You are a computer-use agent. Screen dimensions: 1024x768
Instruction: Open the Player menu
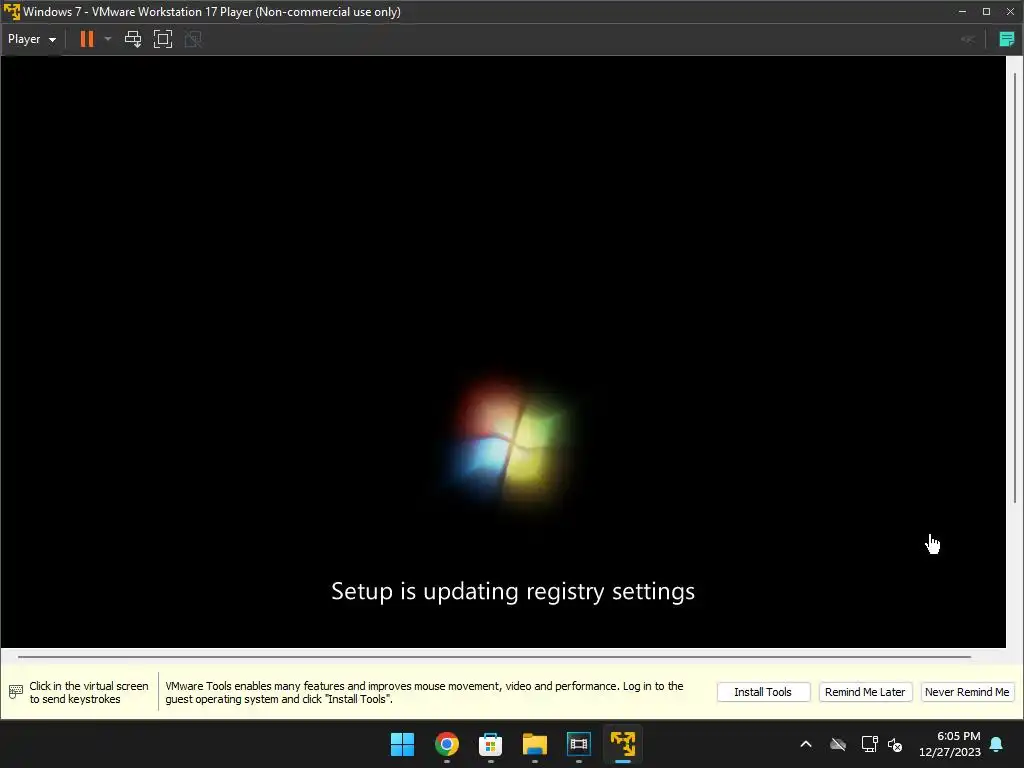point(31,39)
